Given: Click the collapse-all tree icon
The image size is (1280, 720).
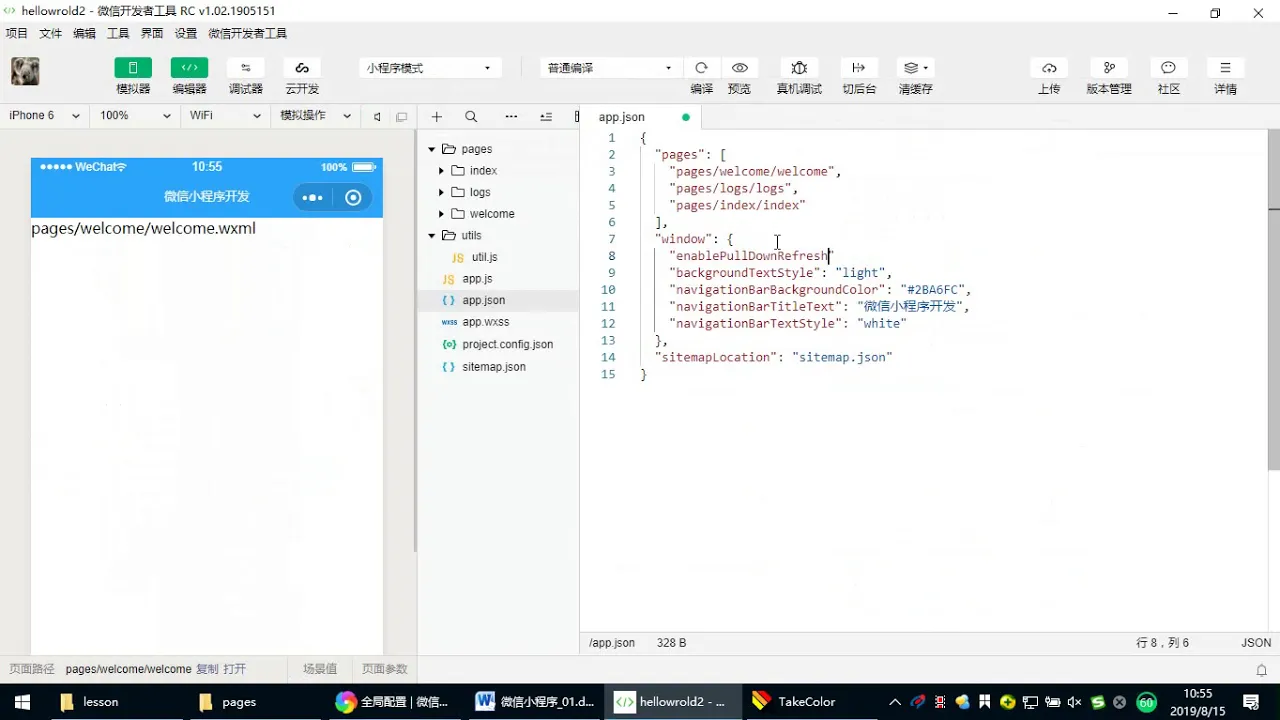Looking at the screenshot, I should pos(546,117).
